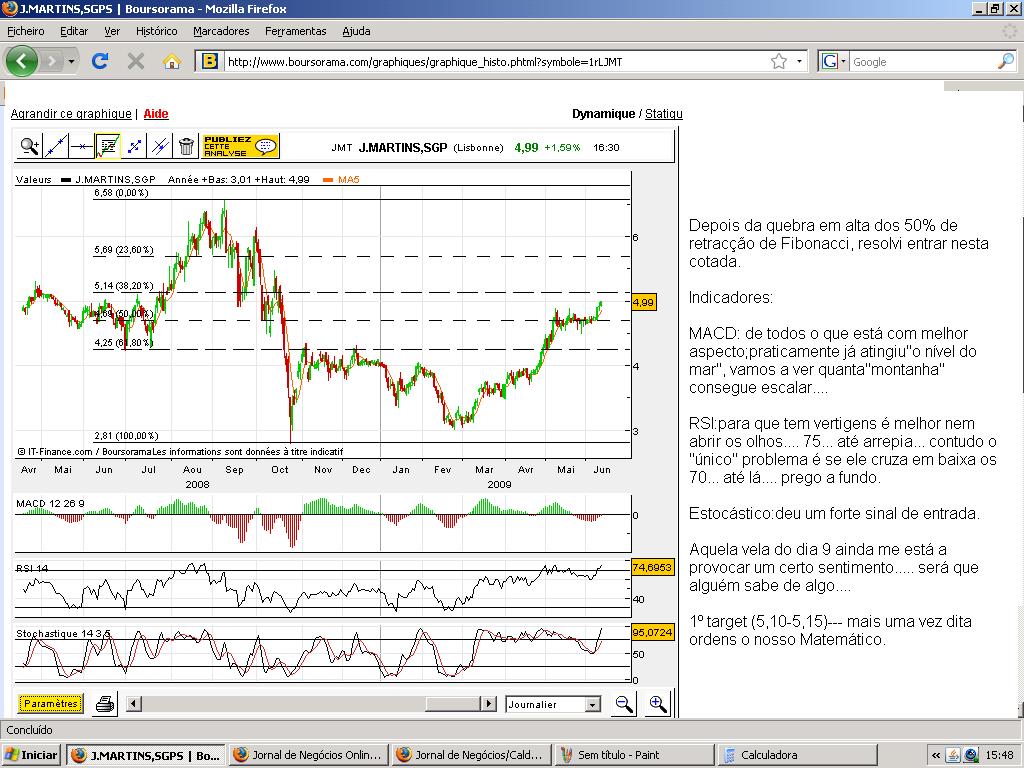Toggle the Fibonacci retracement tool
Image resolution: width=1024 pixels, height=768 pixels.
click(108, 146)
